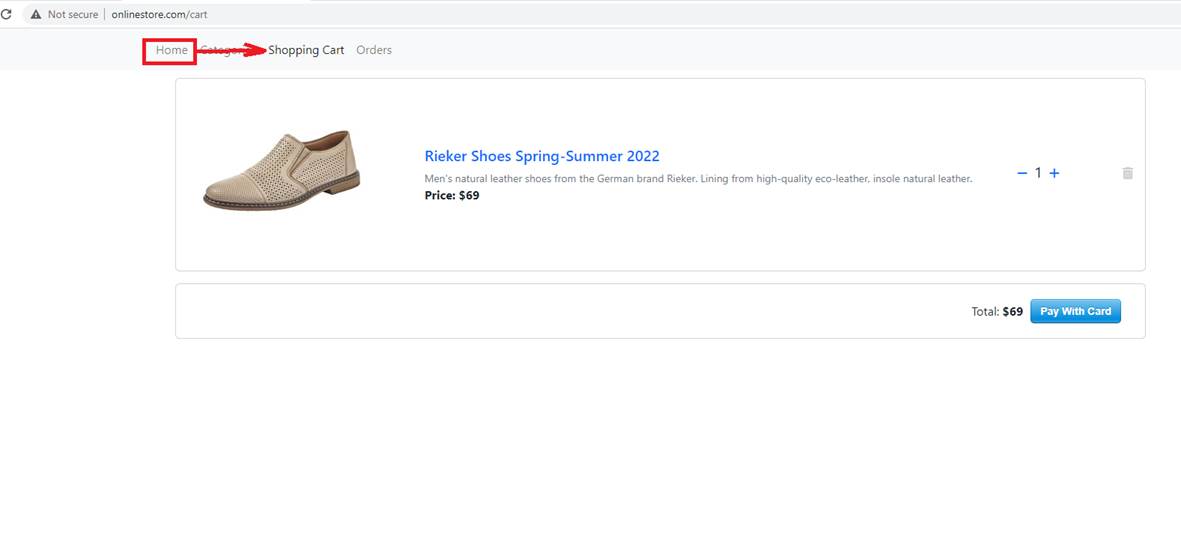The width and height of the screenshot is (1181, 548).
Task: Select the Shopping Cart navigation item
Action: tap(306, 50)
